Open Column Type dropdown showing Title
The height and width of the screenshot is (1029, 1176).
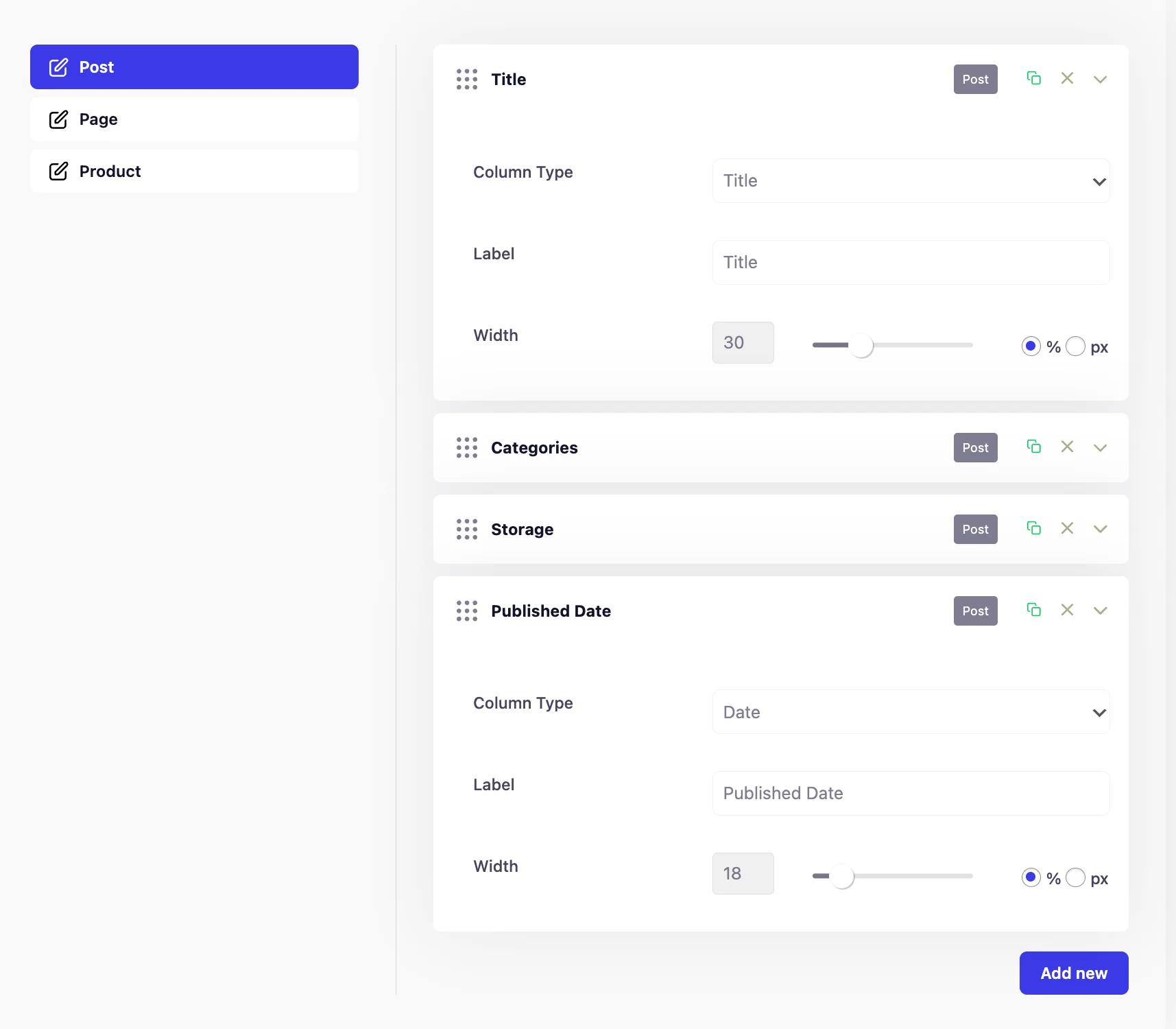coord(911,181)
